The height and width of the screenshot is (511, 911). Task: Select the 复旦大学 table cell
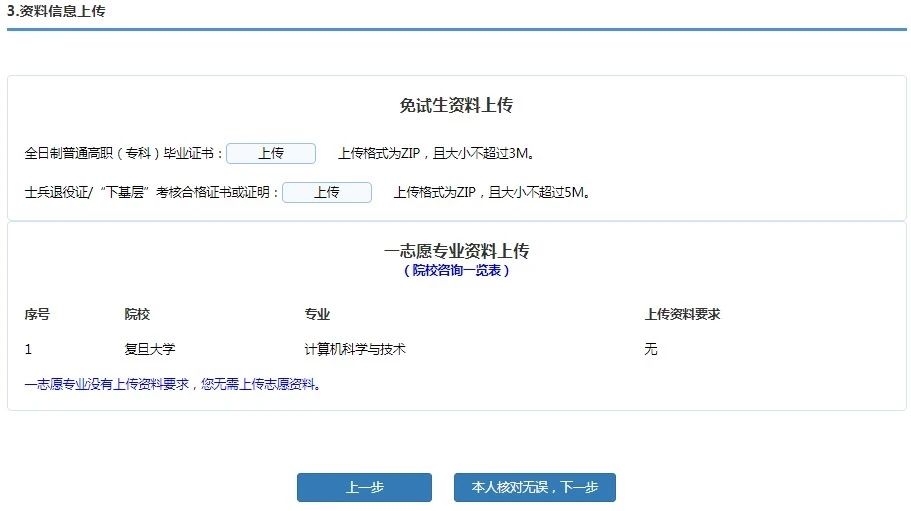click(x=150, y=350)
